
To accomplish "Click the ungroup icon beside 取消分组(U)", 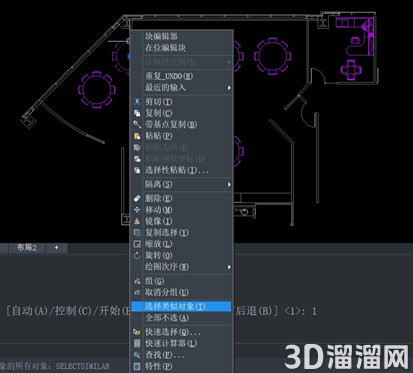I will point(137,293).
